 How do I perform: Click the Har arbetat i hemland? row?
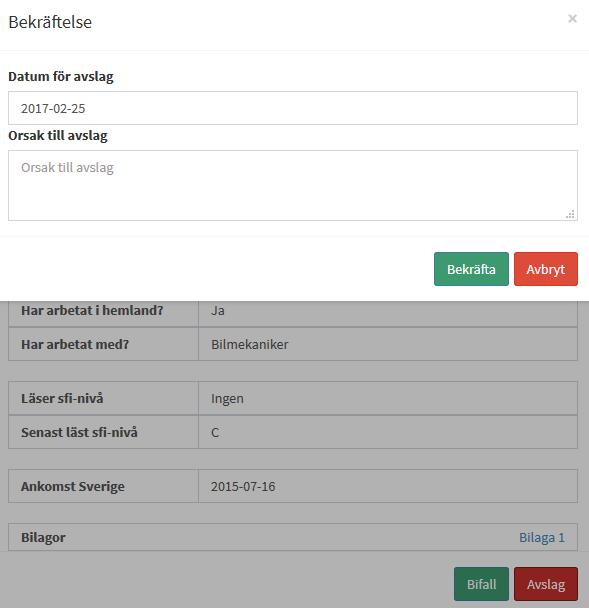(293, 311)
